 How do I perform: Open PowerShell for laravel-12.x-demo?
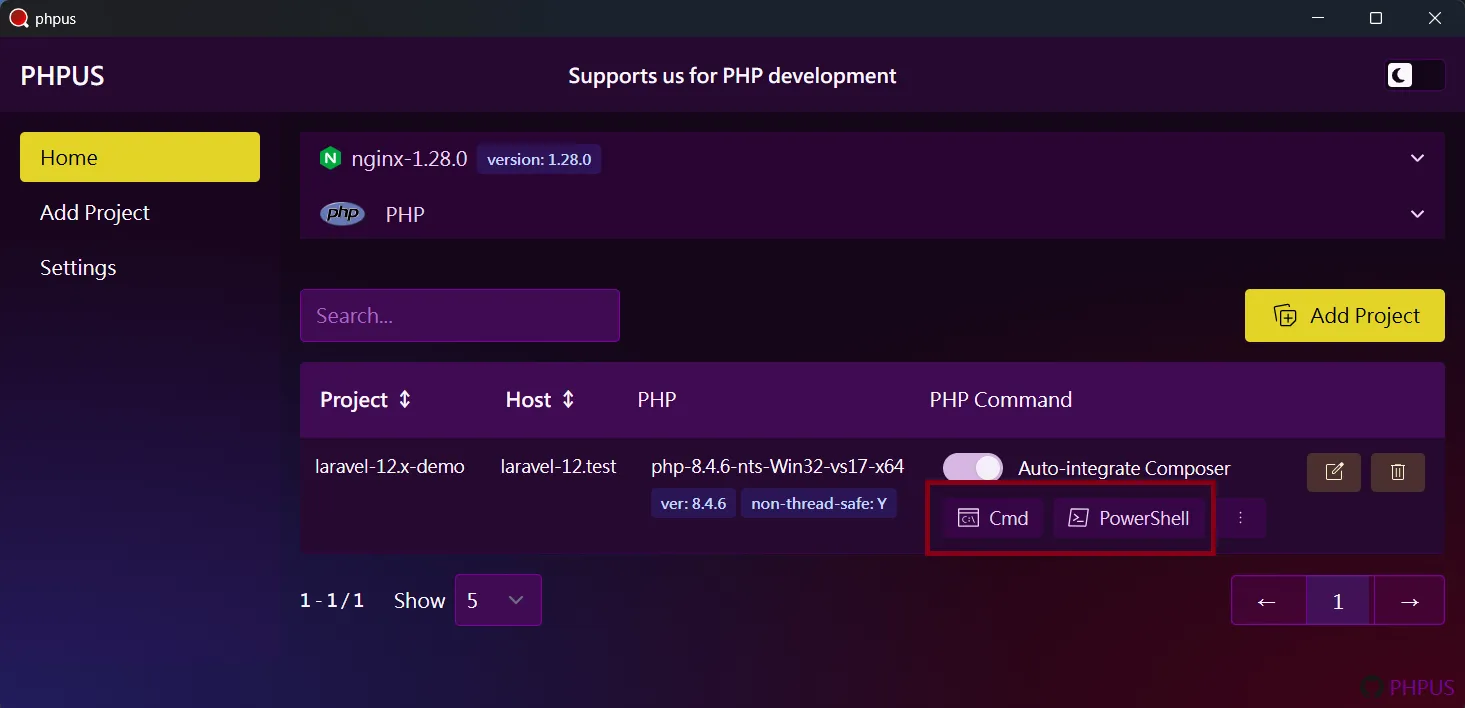[x=1129, y=518]
